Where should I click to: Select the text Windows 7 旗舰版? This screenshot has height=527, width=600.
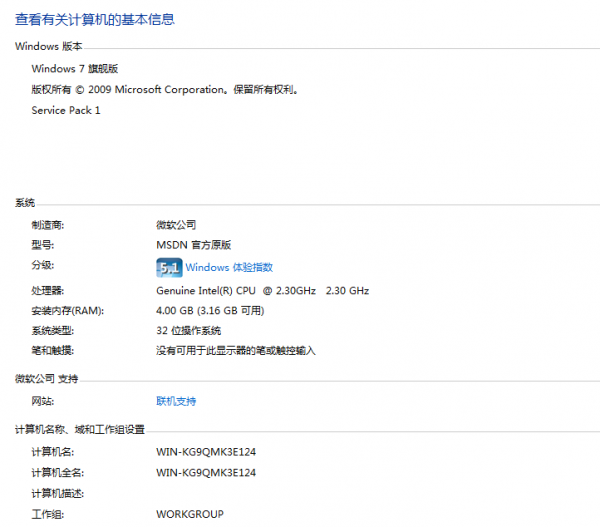[75, 69]
